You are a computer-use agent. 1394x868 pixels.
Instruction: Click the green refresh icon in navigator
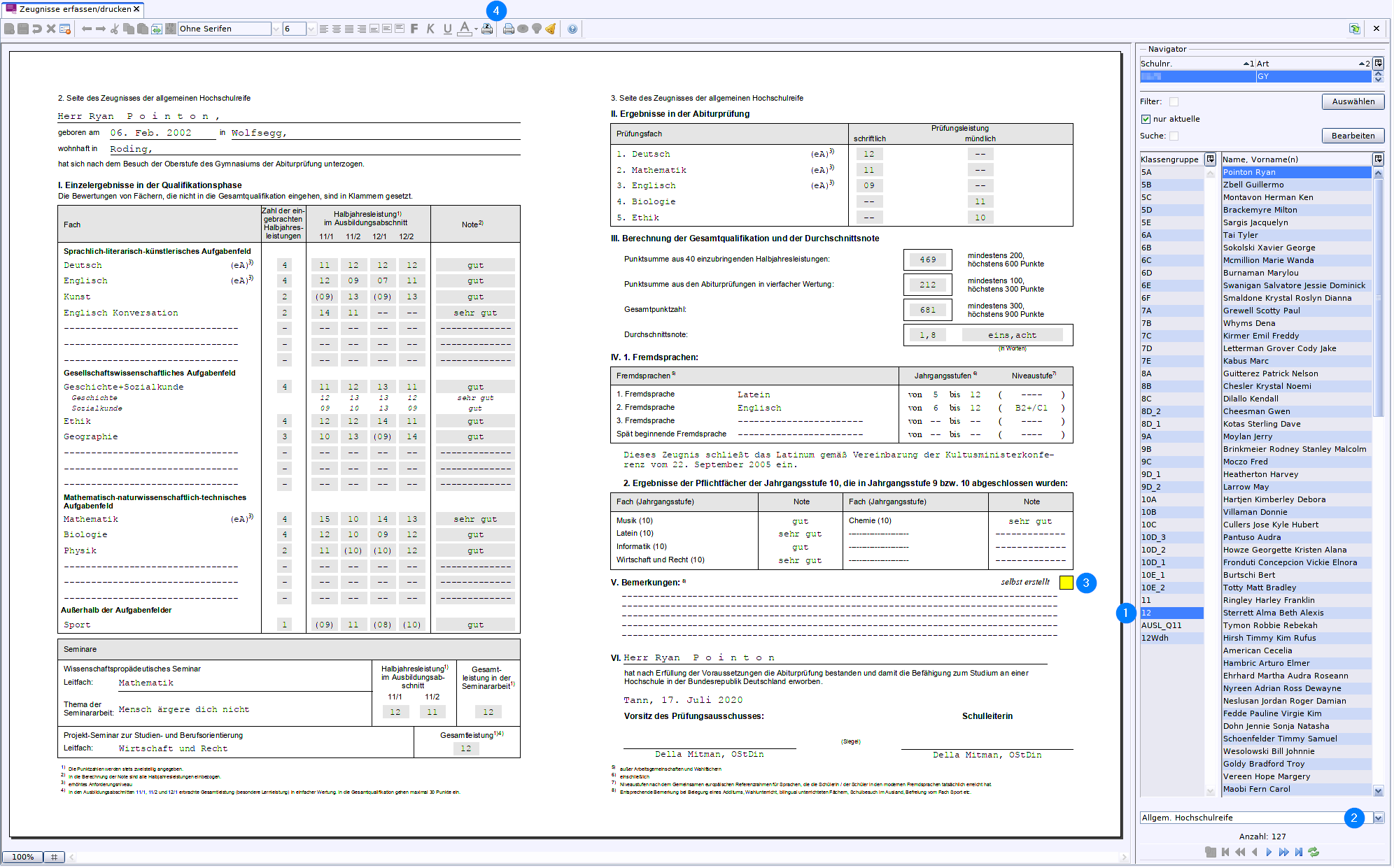[1314, 852]
